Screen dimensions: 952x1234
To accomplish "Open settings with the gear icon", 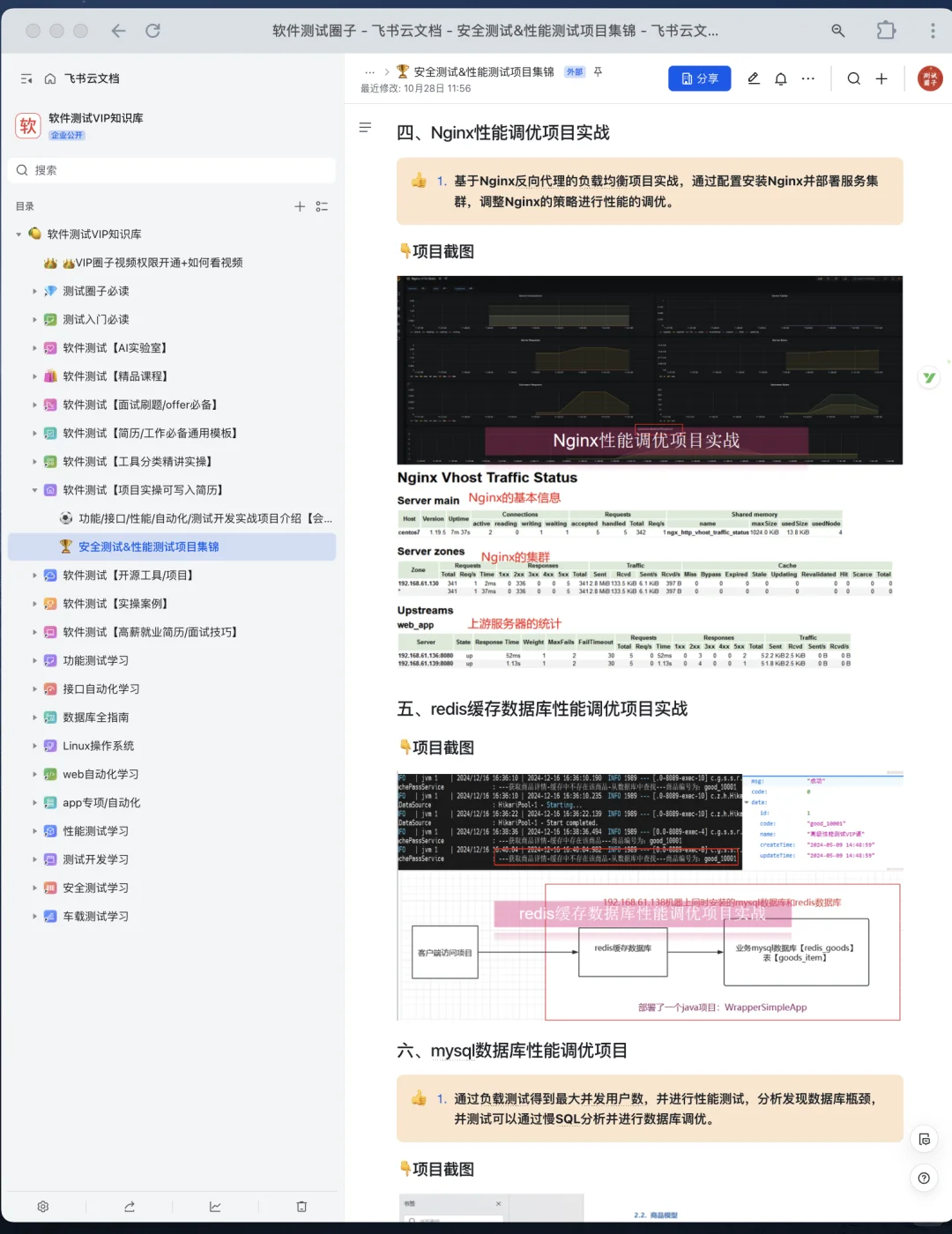I will pos(42,1206).
